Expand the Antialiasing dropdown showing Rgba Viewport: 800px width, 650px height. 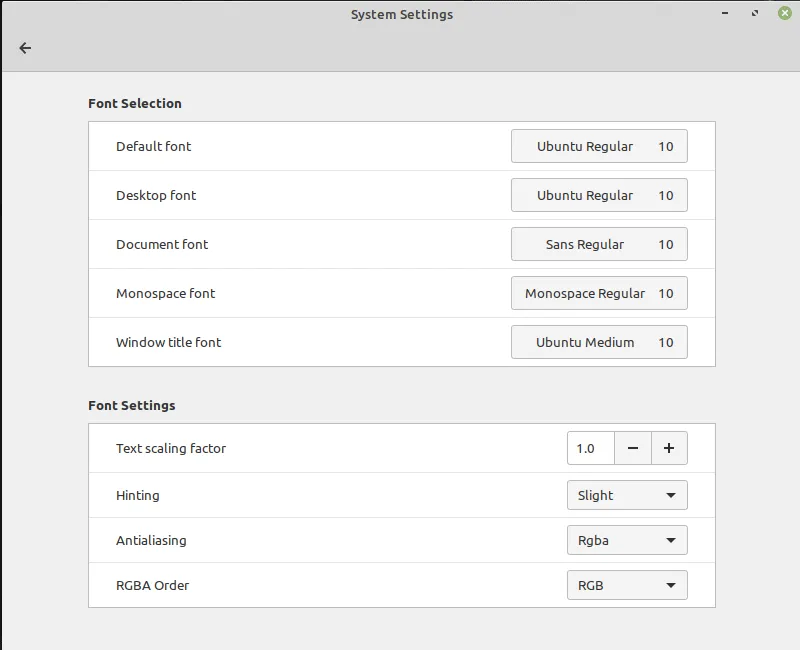627,540
